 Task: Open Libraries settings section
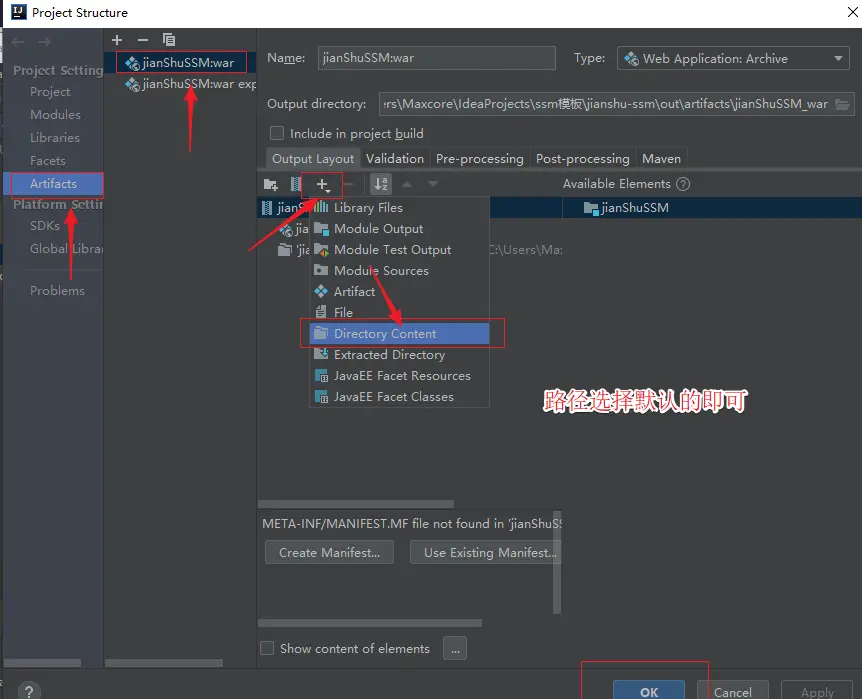(x=55, y=137)
